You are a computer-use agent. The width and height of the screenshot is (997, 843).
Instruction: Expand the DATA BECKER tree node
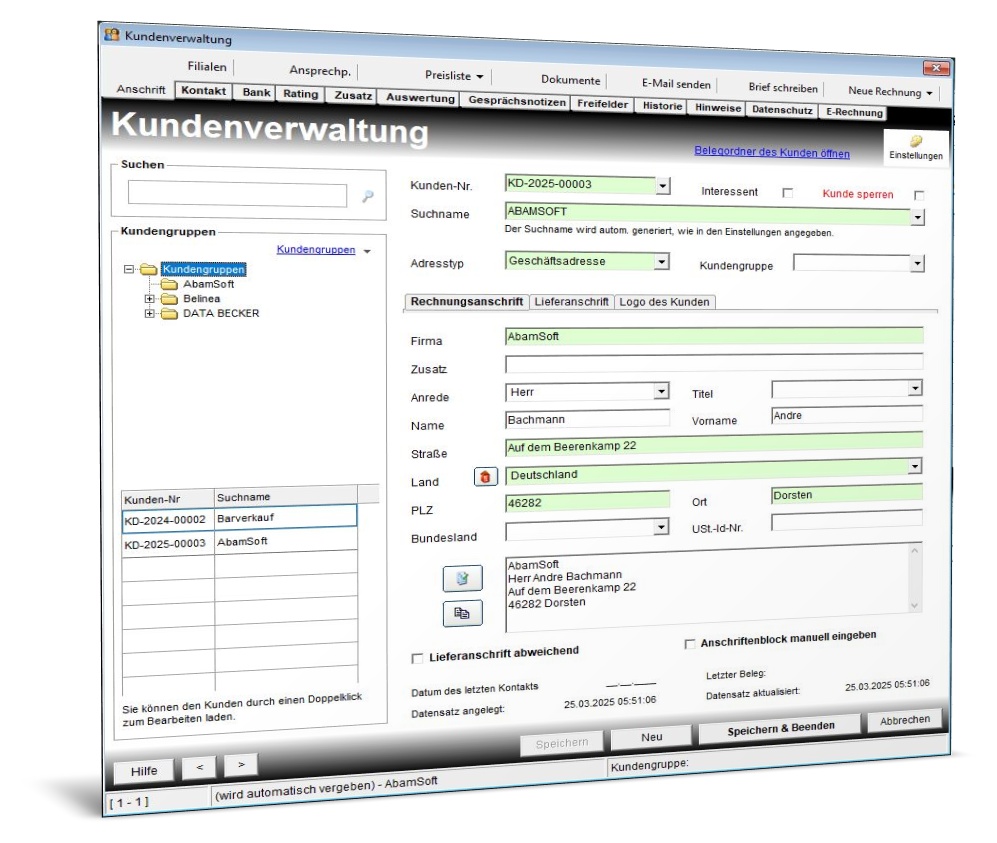coord(149,313)
